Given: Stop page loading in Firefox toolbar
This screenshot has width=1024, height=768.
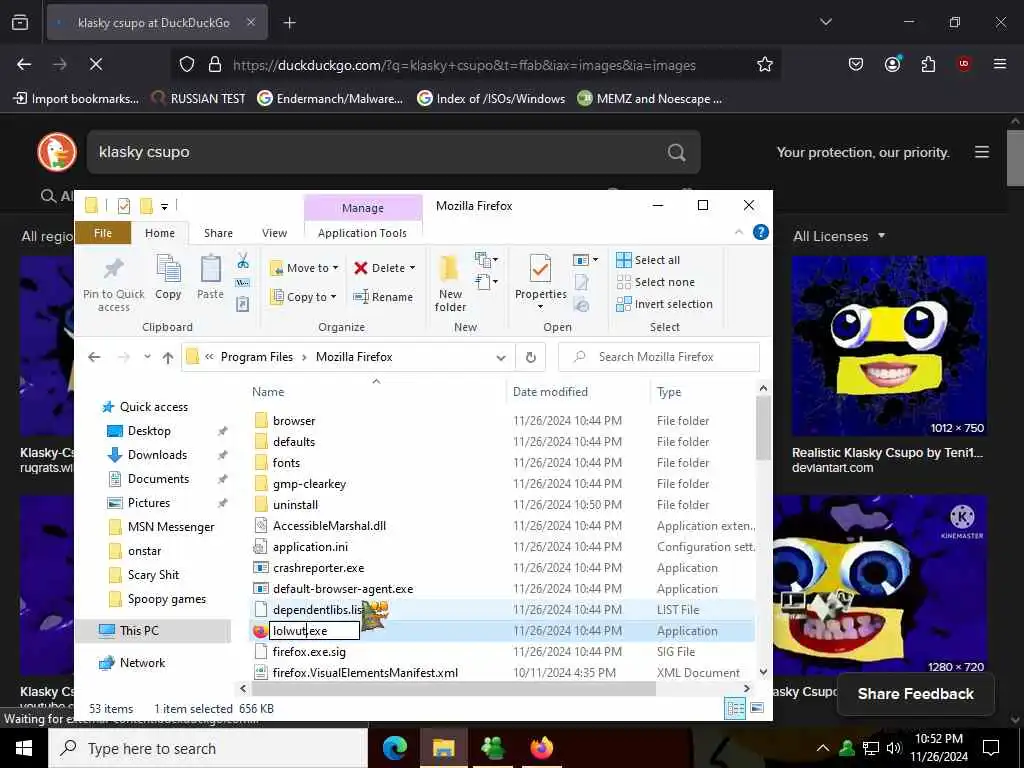Looking at the screenshot, I should click(x=95, y=64).
